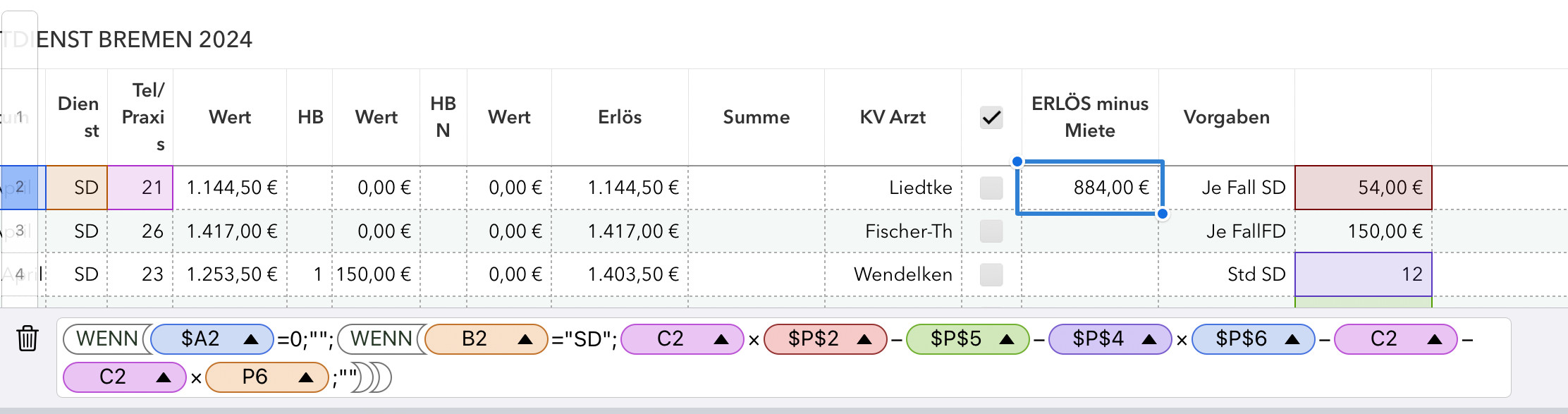Click the WENN function token before $A2
The width and height of the screenshot is (1568, 414).
pyautogui.click(x=107, y=339)
